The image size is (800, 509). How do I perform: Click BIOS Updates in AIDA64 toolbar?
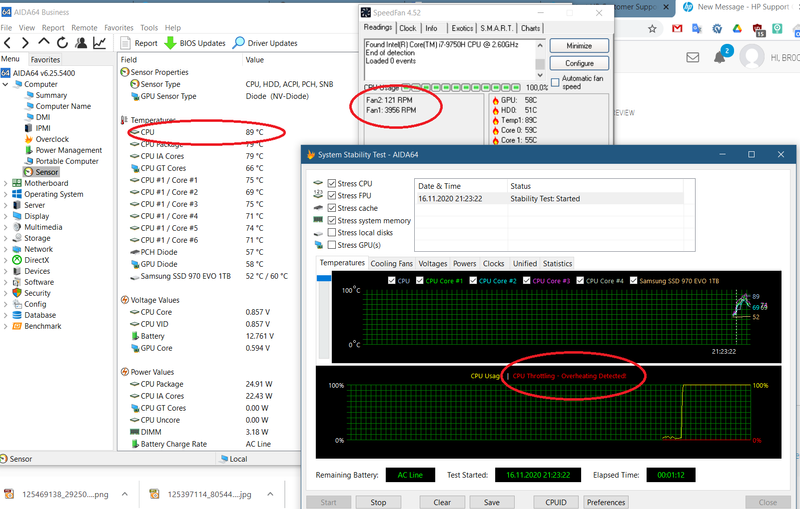(x=195, y=43)
